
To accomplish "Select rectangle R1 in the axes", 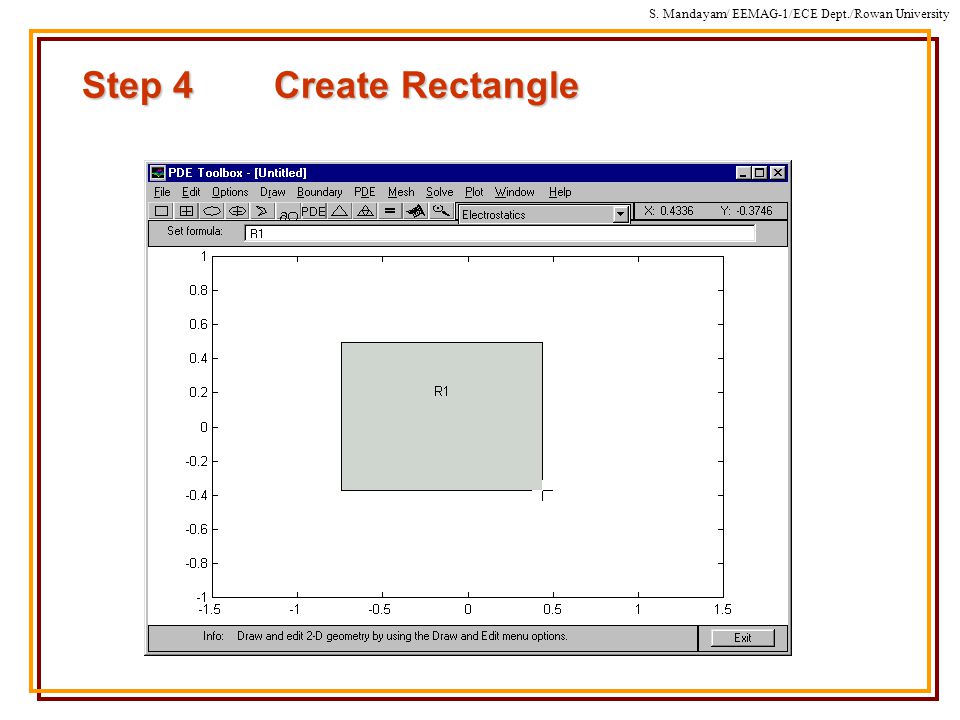I will click(441, 416).
